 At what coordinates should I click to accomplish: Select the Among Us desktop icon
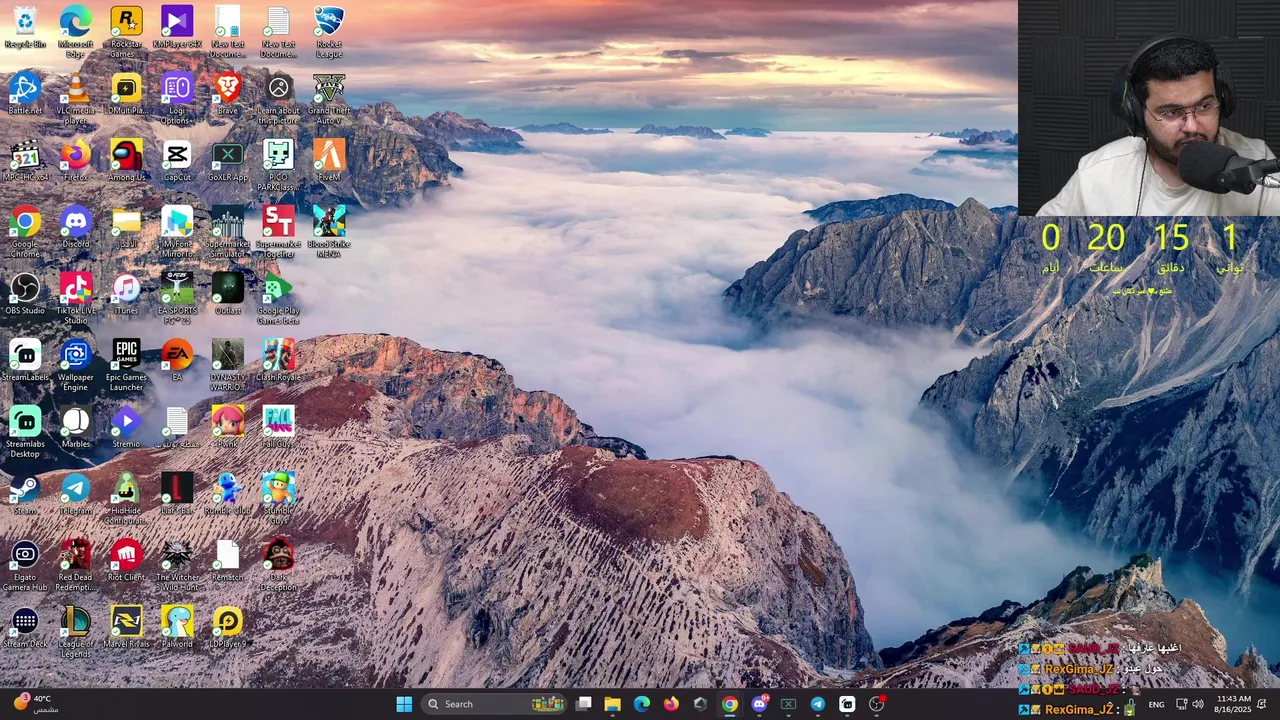[126, 161]
